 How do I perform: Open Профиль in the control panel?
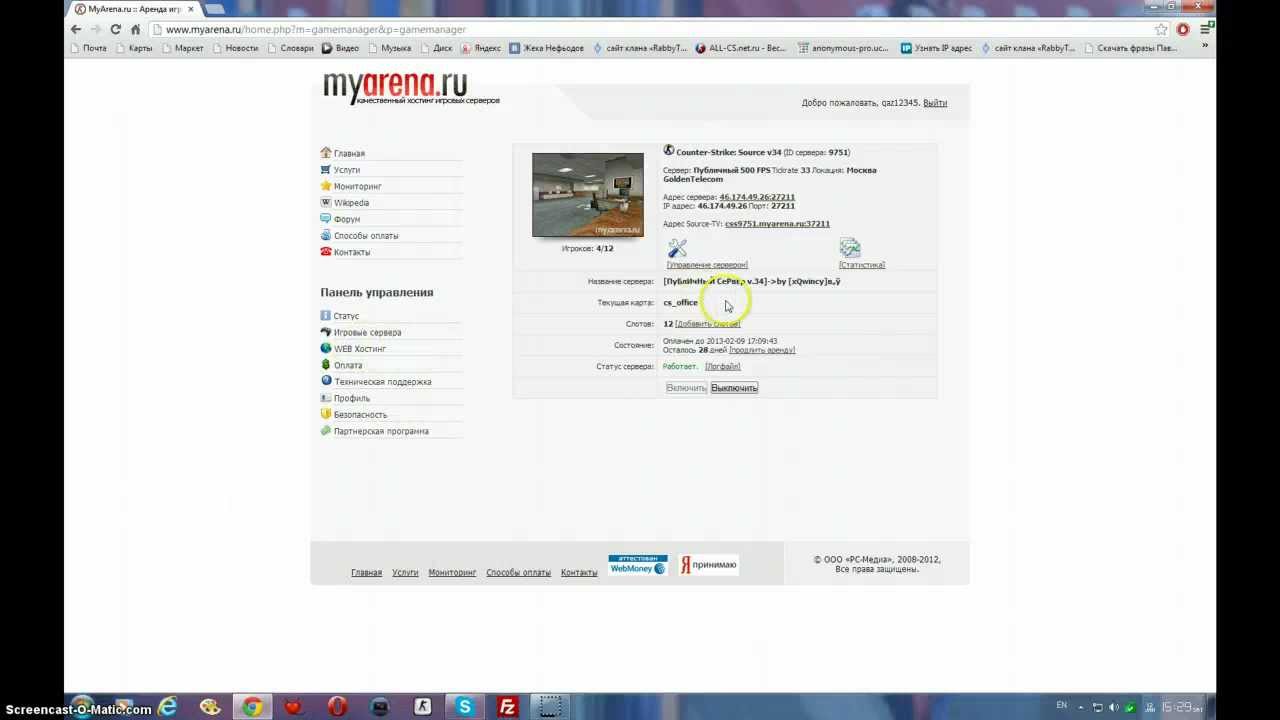point(352,398)
